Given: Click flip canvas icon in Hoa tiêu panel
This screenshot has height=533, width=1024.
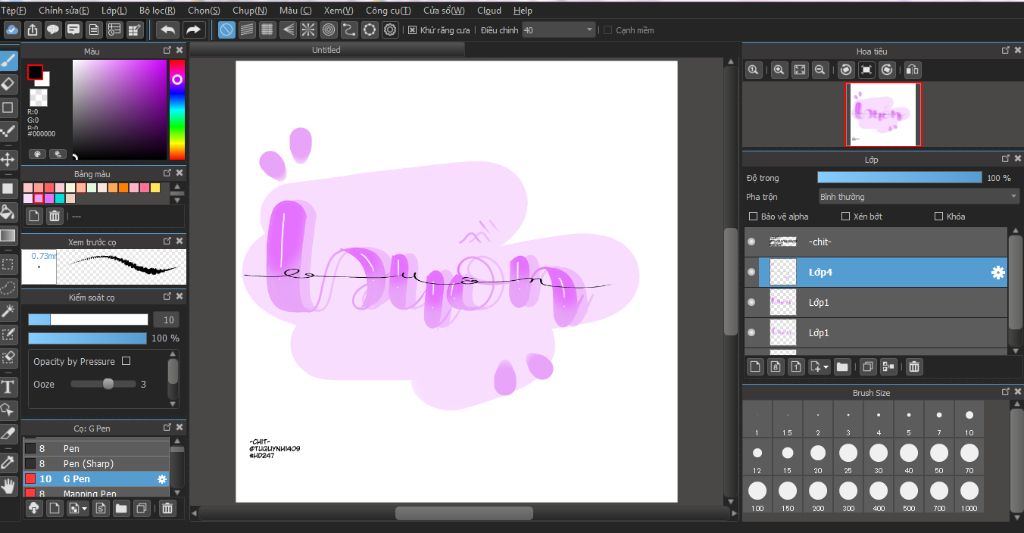Looking at the screenshot, I should pyautogui.click(x=912, y=70).
